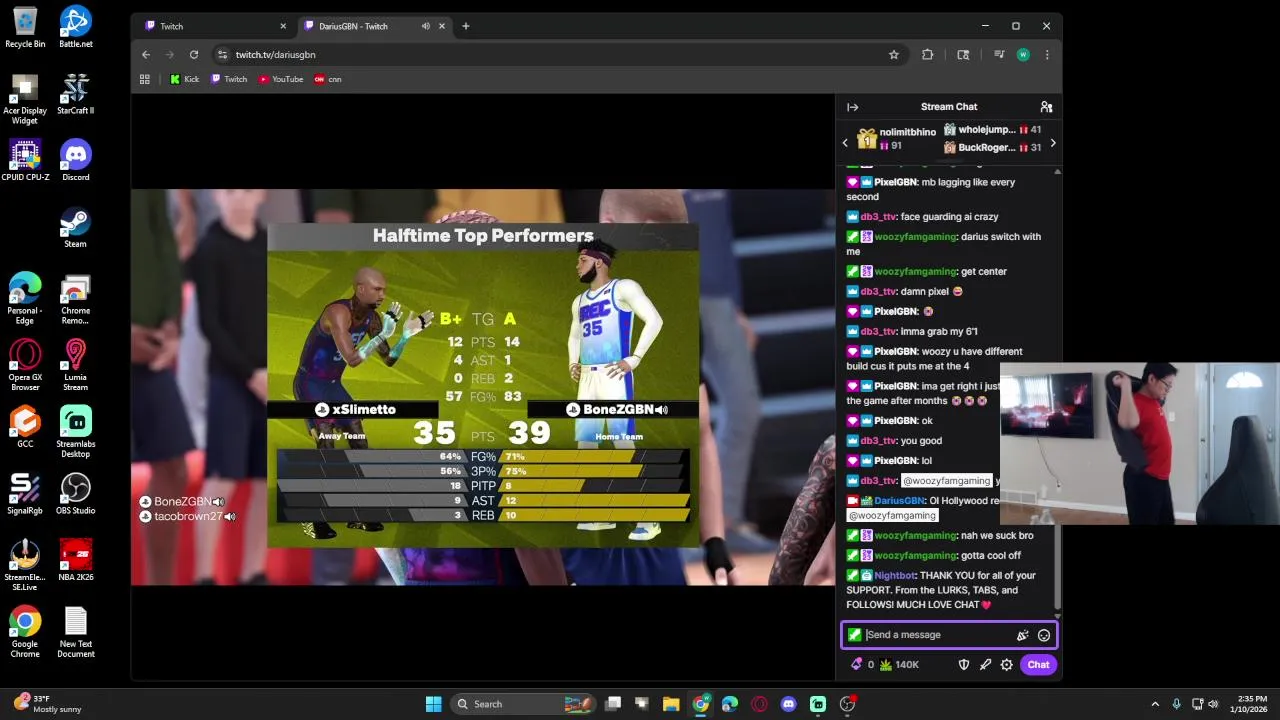Viewport: 1280px width, 720px height.
Task: Select SignalRgb desktop shortcut
Action: click(25, 494)
